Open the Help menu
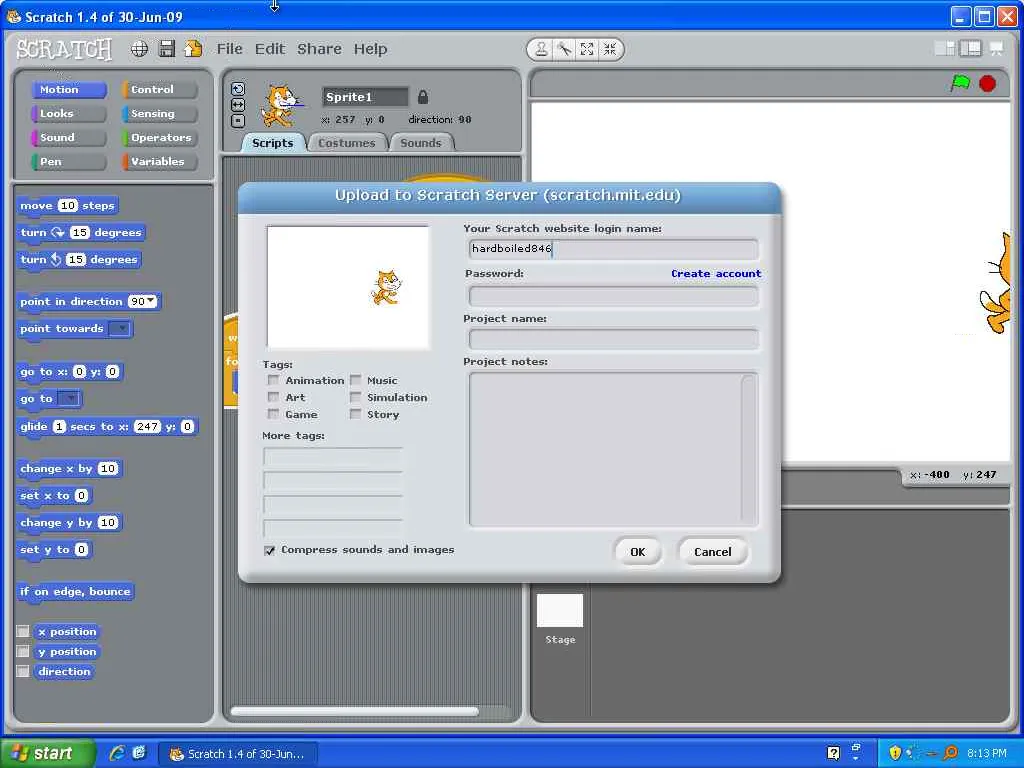 tap(370, 49)
